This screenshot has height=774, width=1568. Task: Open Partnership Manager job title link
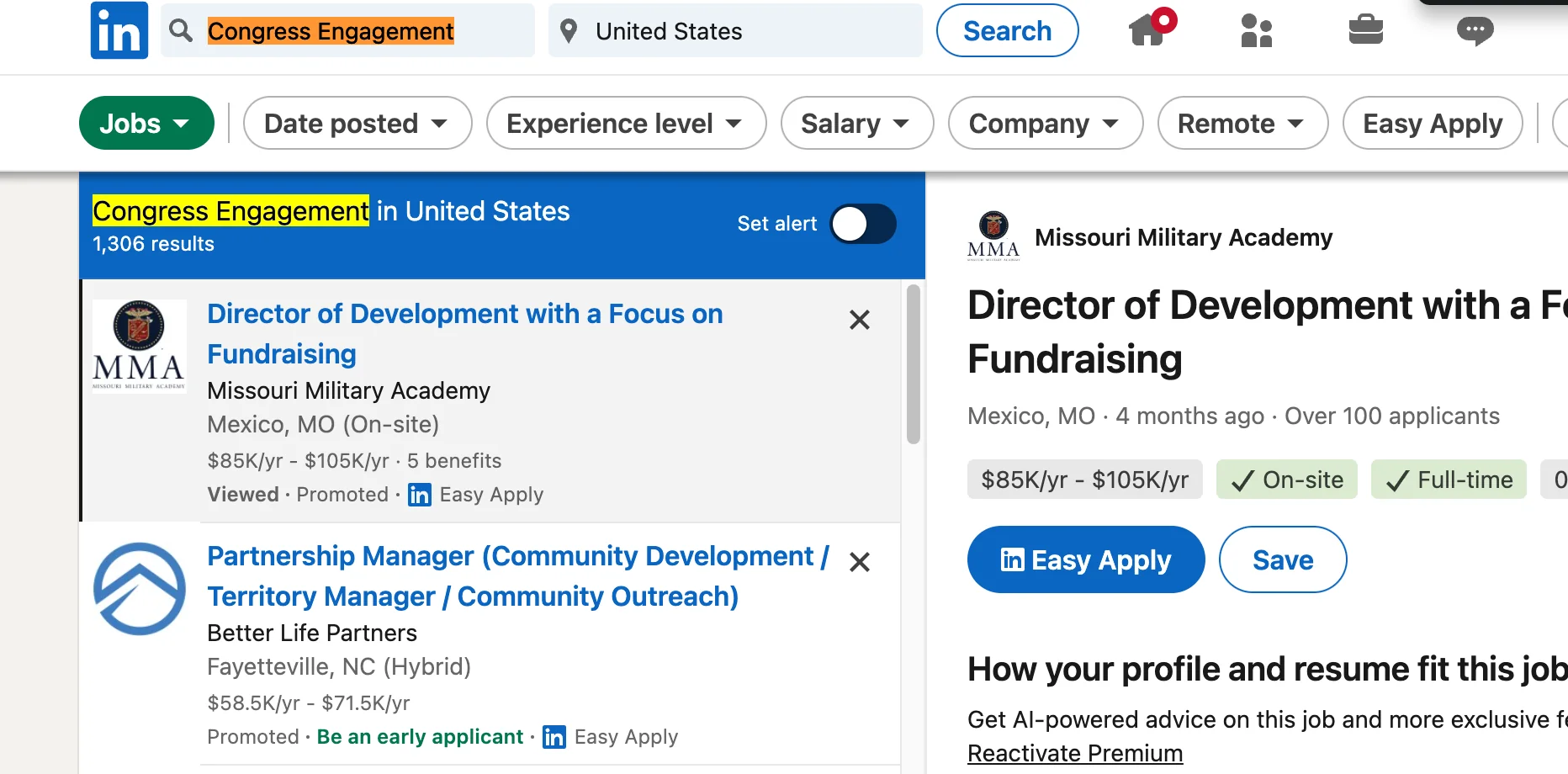518,575
